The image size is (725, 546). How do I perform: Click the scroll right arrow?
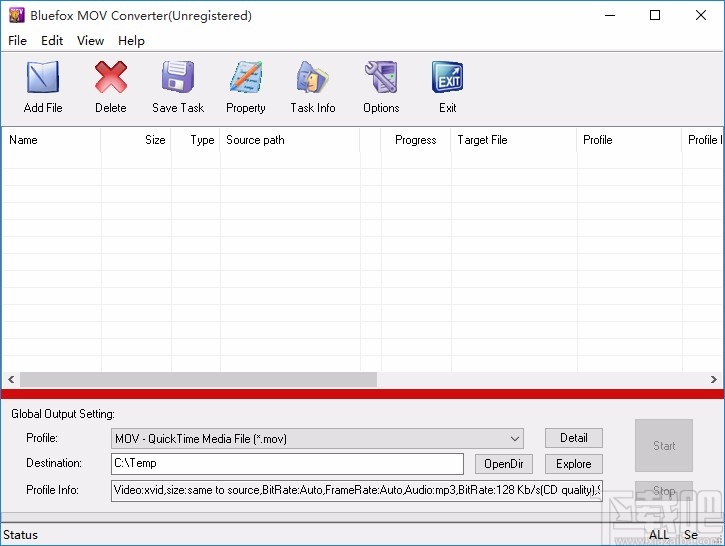pos(713,380)
